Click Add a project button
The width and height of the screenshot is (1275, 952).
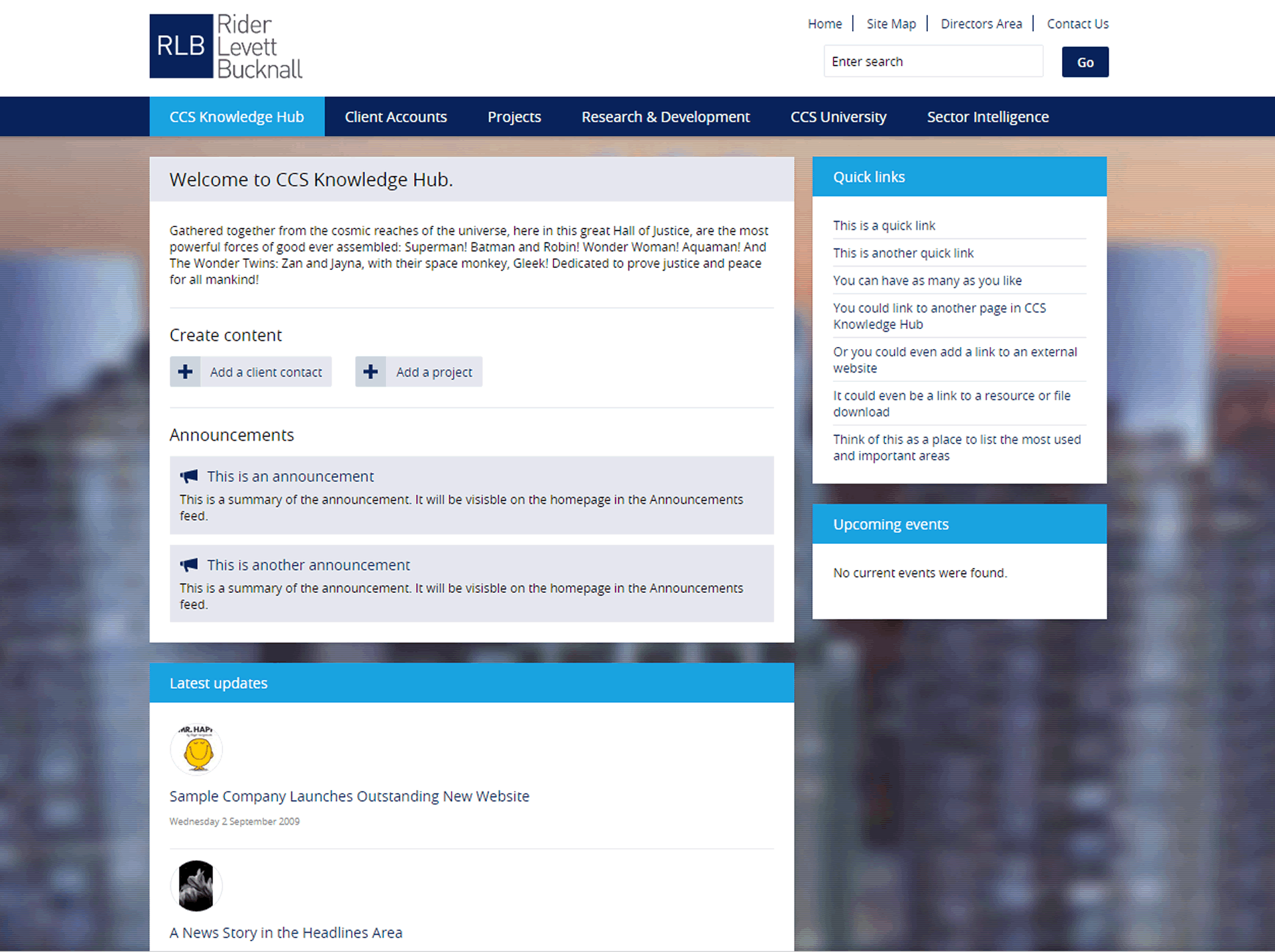419,372
